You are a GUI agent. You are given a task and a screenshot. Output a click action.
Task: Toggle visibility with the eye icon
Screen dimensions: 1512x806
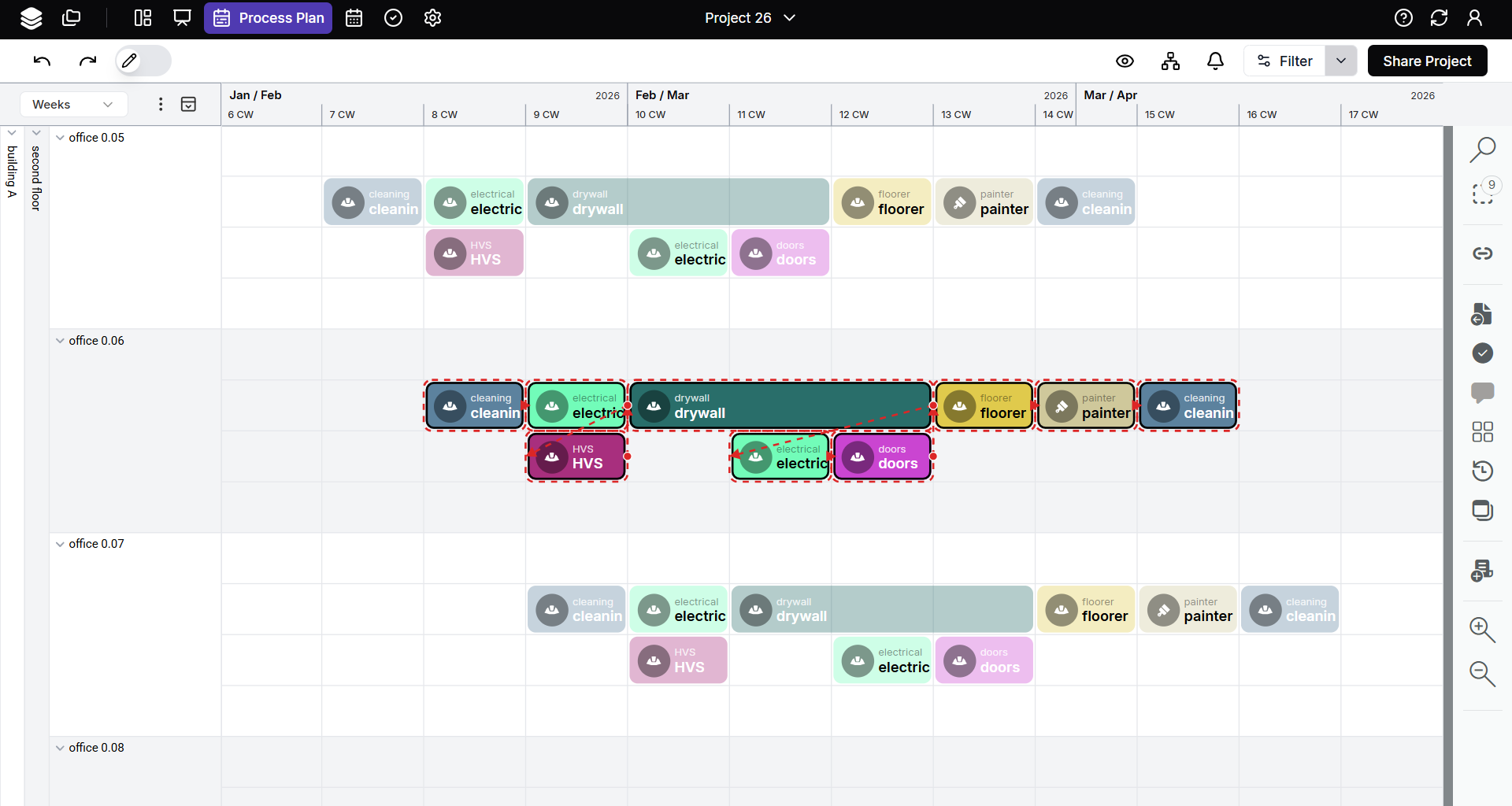tap(1125, 61)
